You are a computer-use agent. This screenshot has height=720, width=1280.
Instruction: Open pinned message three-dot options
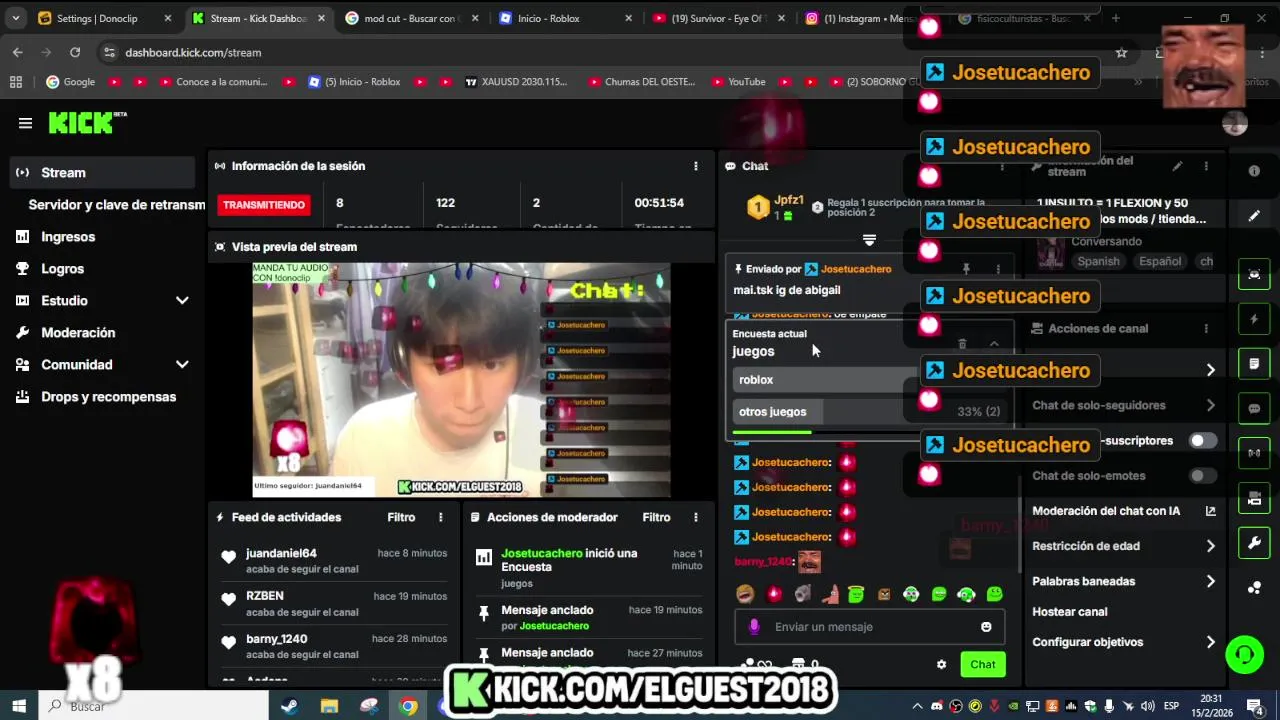point(998,269)
